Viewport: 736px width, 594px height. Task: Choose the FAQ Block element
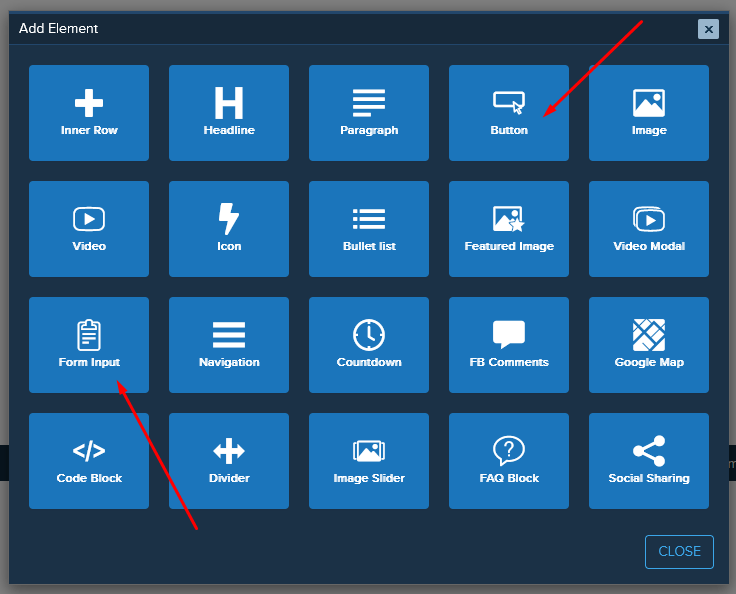tap(509, 461)
